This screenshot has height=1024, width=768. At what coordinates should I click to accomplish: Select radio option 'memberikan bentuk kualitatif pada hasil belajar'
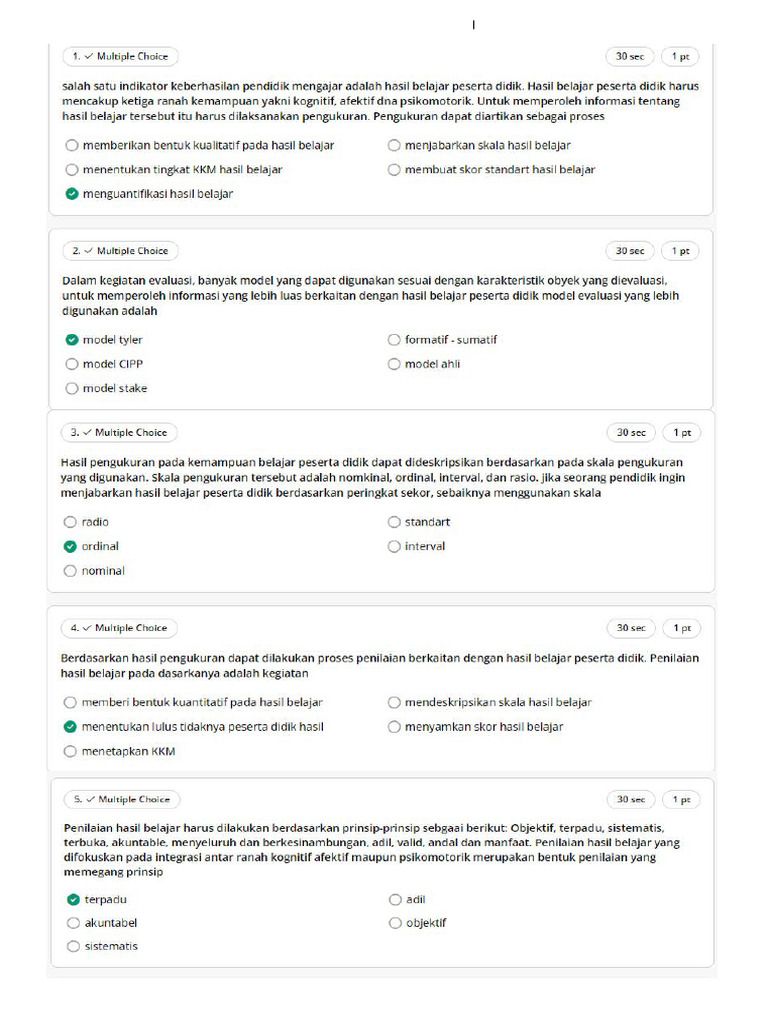(x=72, y=145)
